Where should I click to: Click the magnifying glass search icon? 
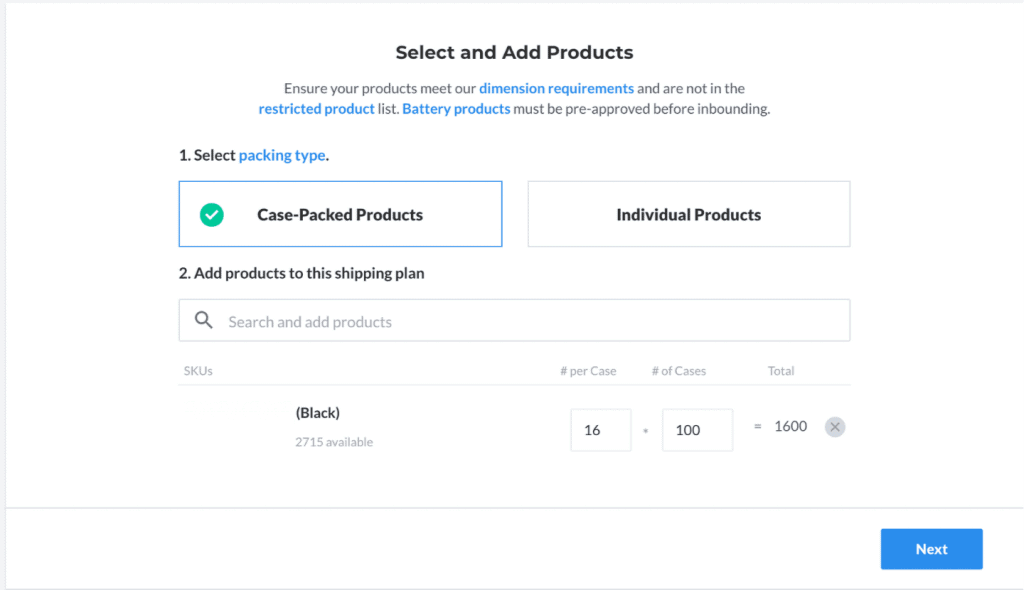(x=203, y=320)
